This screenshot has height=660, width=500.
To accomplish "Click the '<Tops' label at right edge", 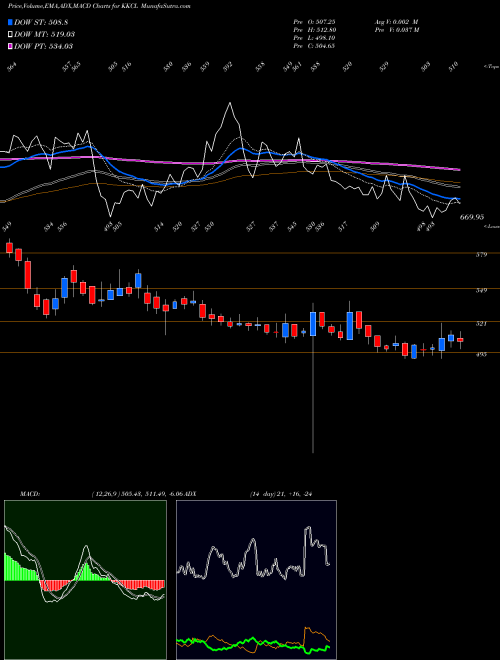I will (491, 66).
